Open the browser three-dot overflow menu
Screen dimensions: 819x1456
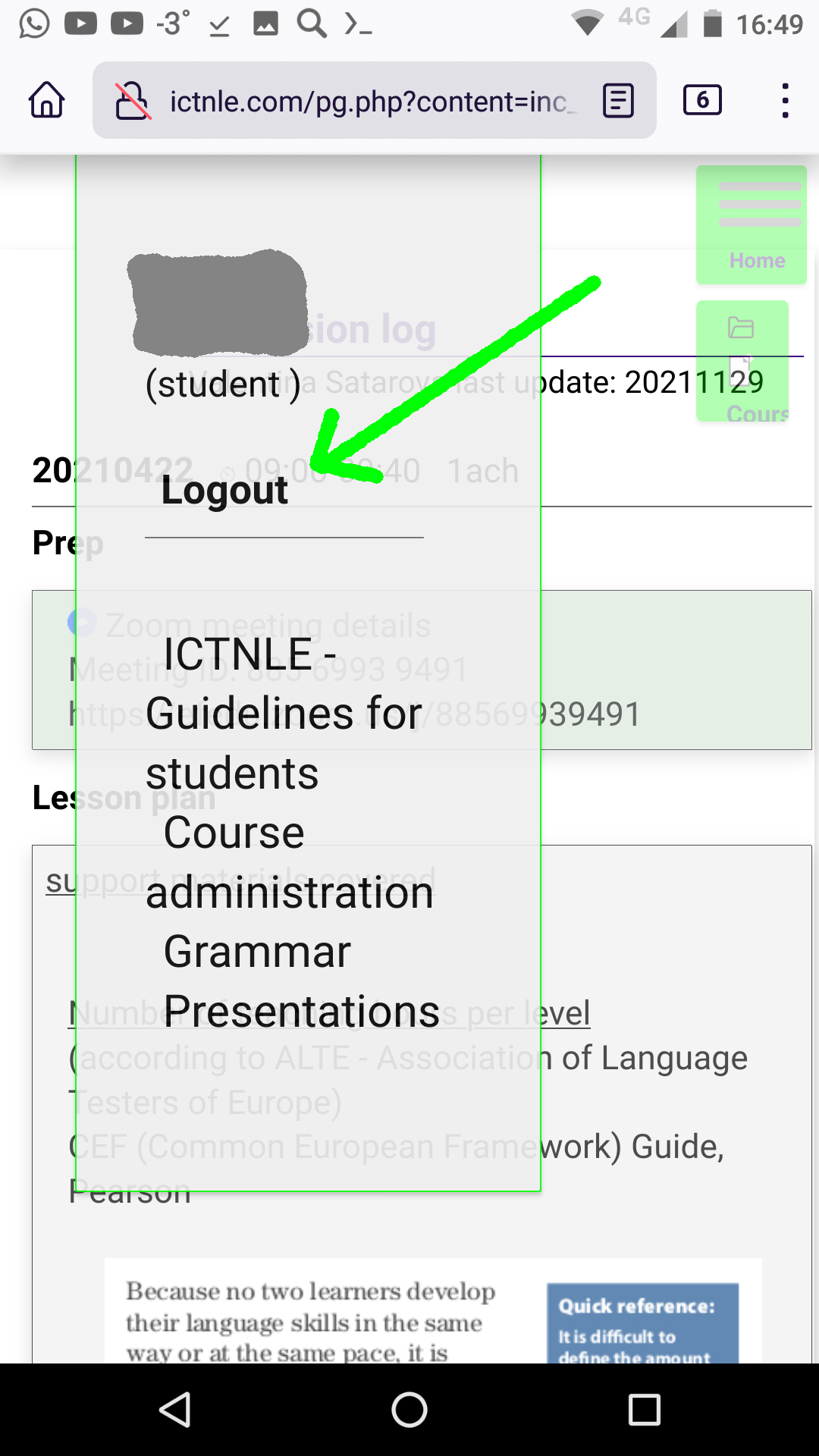point(785,100)
